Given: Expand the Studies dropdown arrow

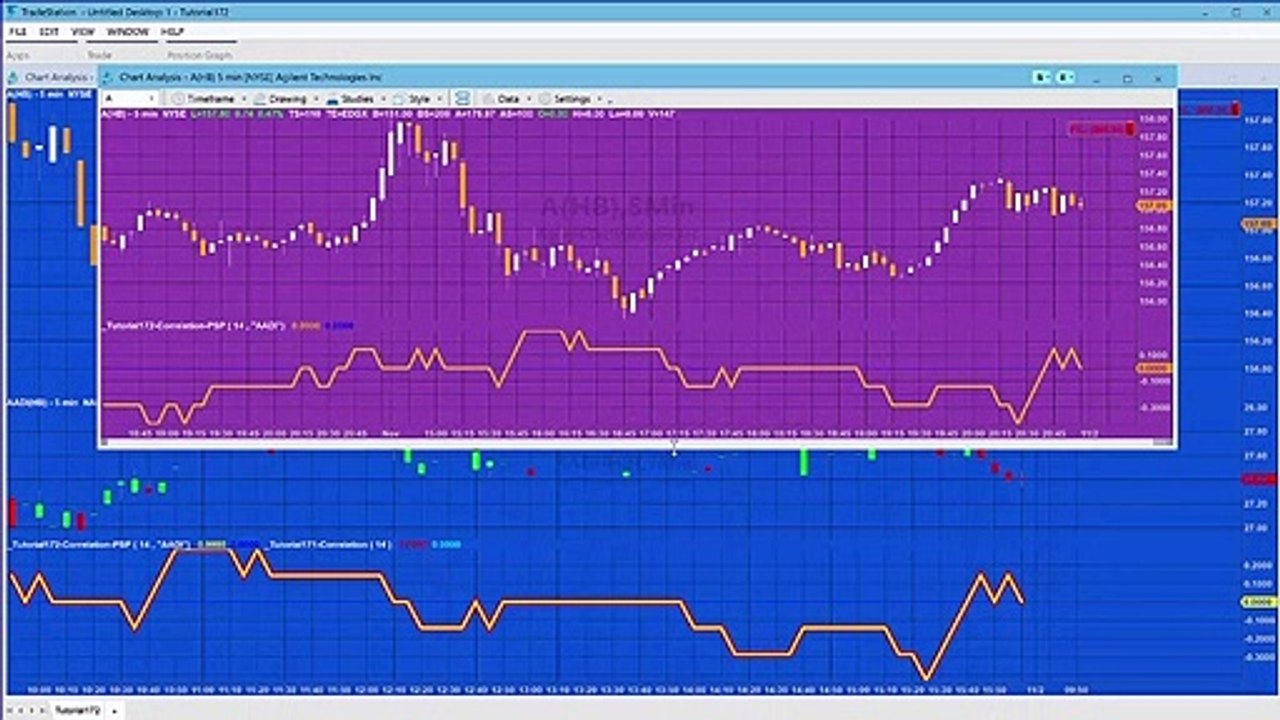Looking at the screenshot, I should [383, 100].
